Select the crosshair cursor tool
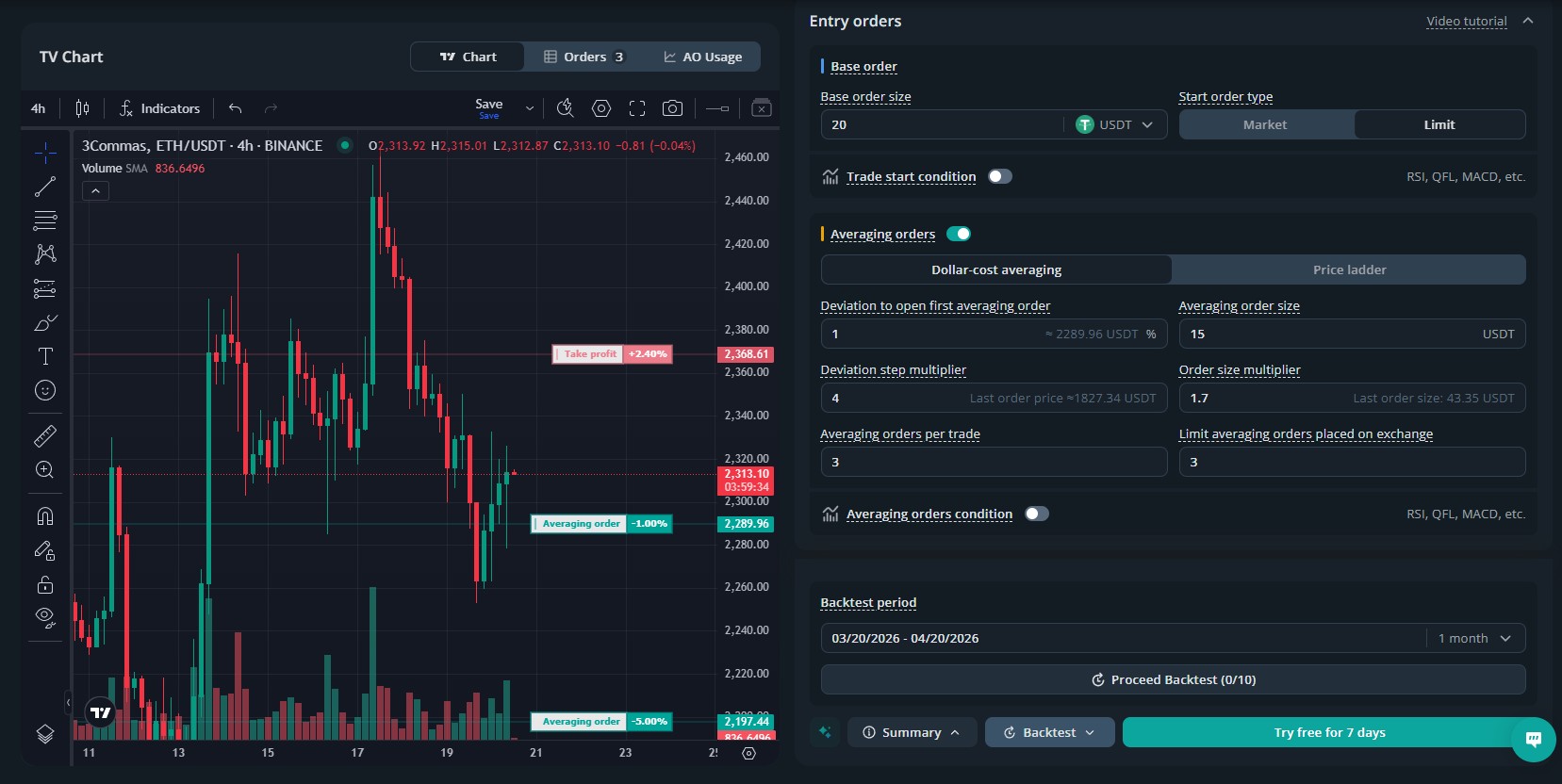1562x784 pixels. [x=45, y=153]
